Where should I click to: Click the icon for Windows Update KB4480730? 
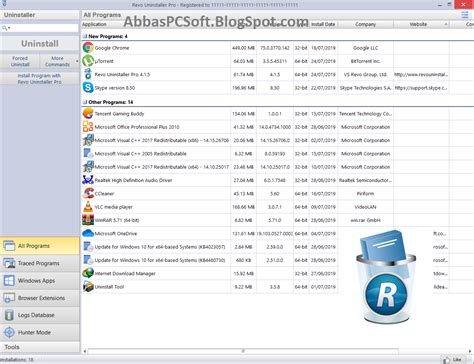pyautogui.click(x=88, y=260)
